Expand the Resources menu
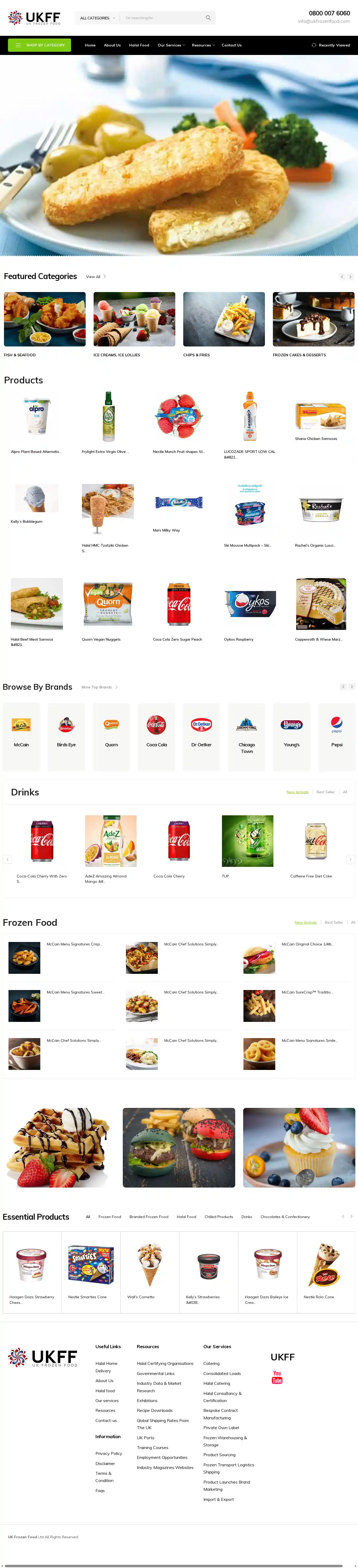This screenshot has height=1568, width=358. [x=203, y=45]
